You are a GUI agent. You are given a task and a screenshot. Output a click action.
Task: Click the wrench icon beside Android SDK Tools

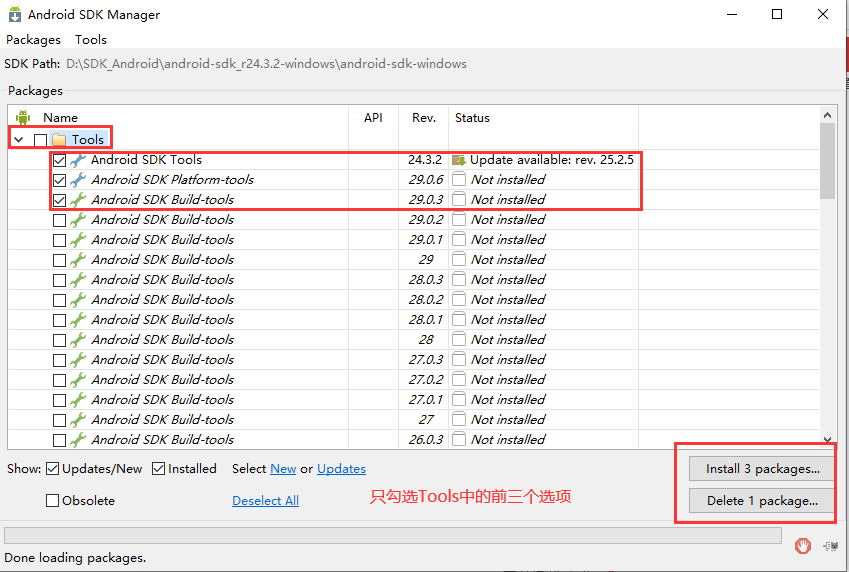coord(78,160)
